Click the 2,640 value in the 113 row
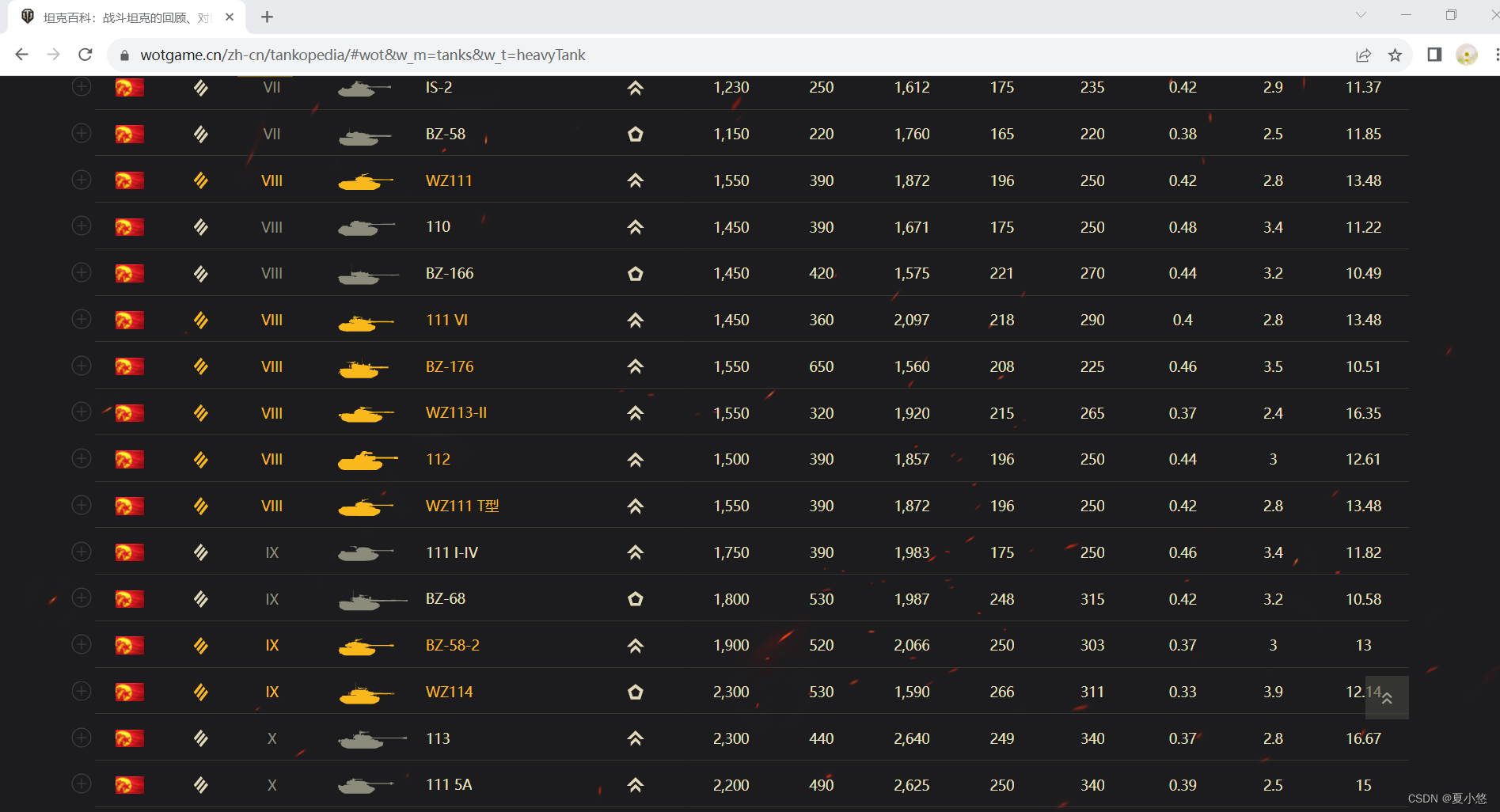This screenshot has height=812, width=1500. tap(912, 738)
